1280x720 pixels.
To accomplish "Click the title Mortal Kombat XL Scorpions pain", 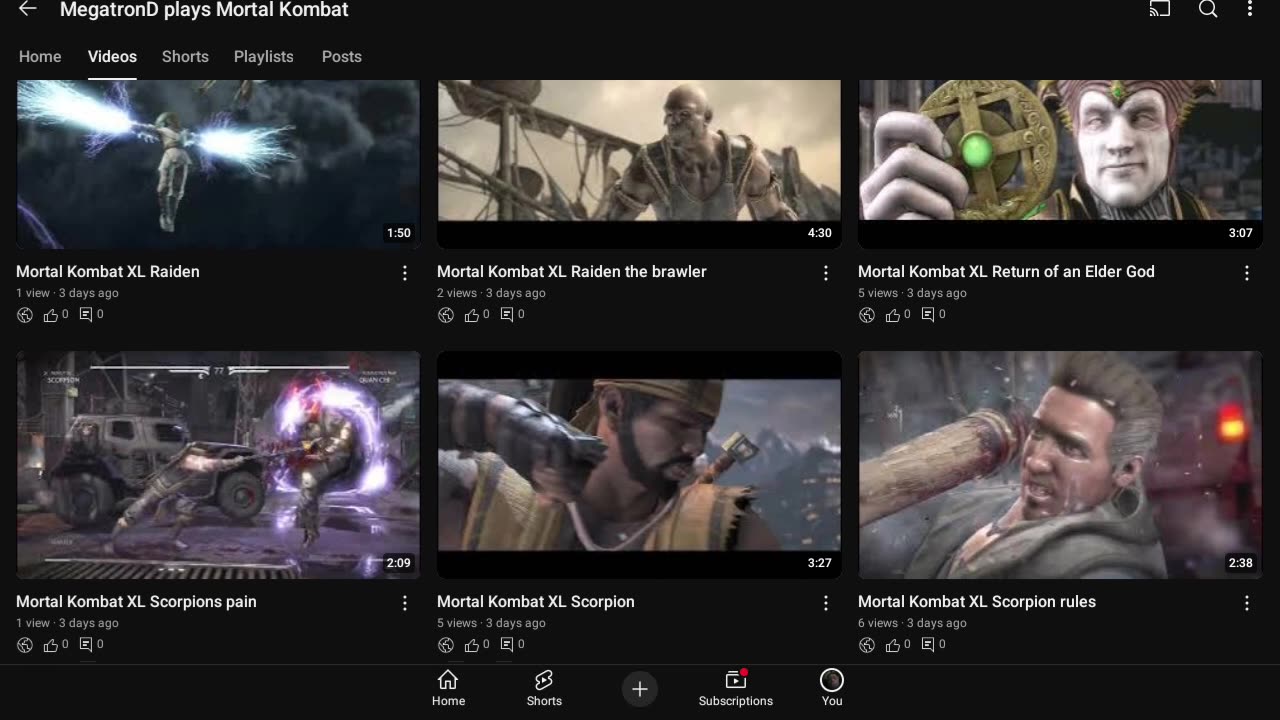I will [x=136, y=602].
